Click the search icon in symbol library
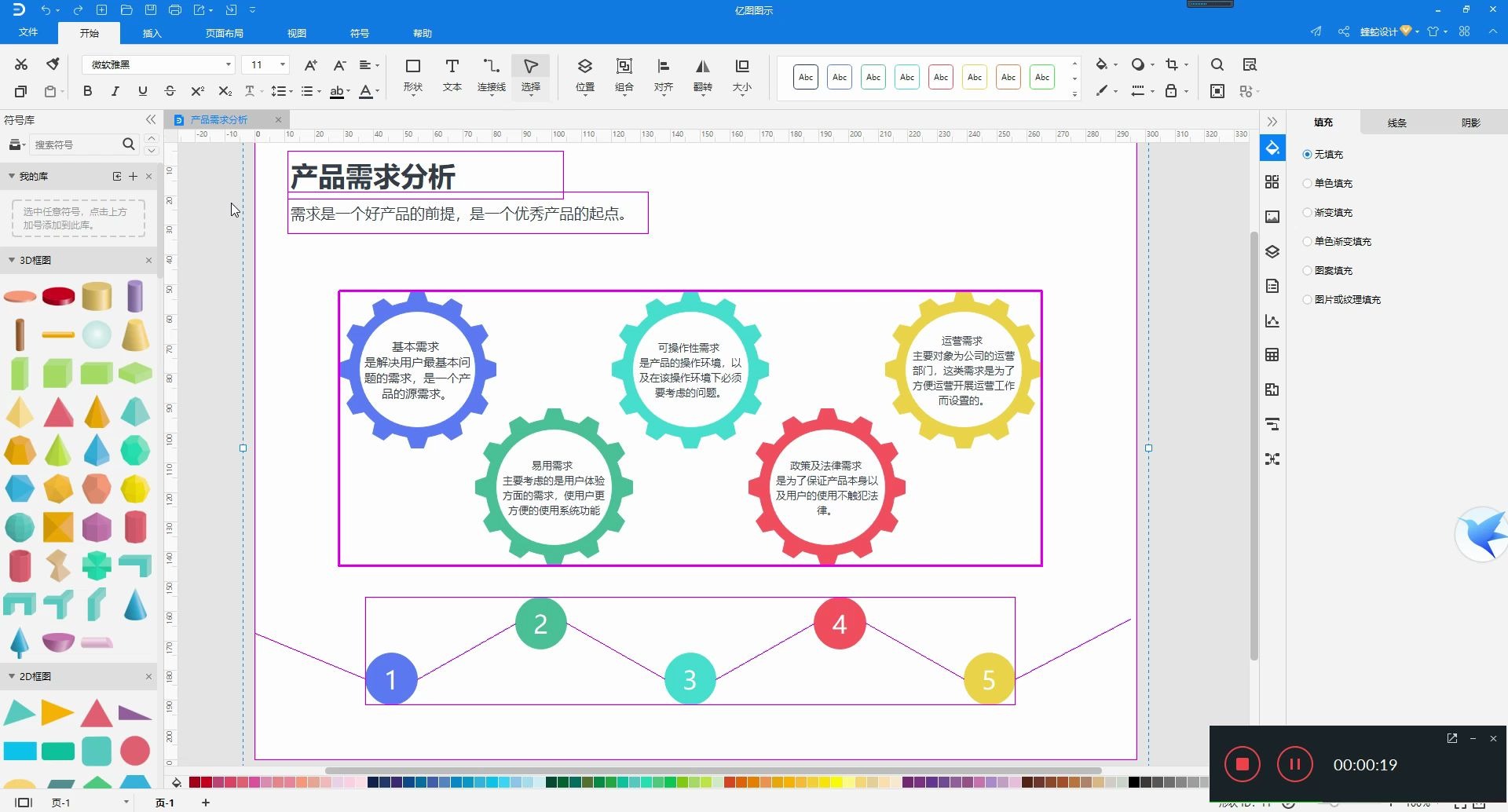Image resolution: width=1508 pixels, height=812 pixels. click(128, 144)
